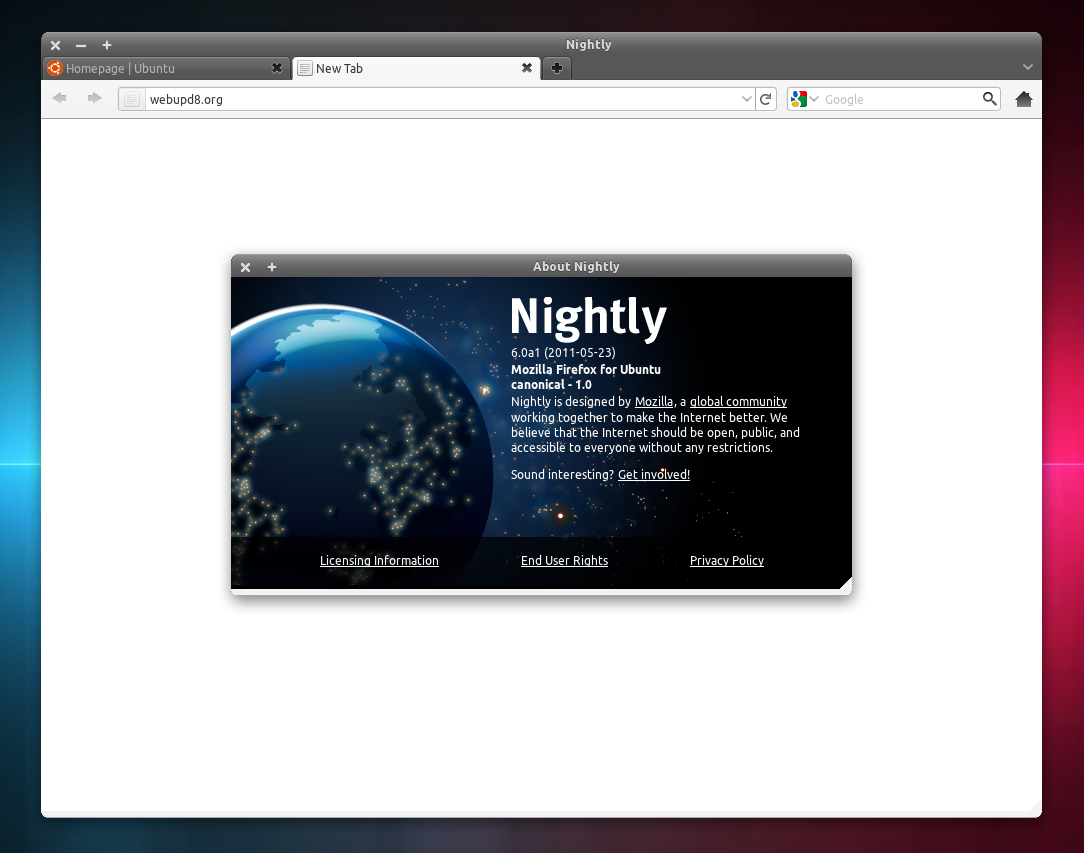Go forward with the forward arrow
The image size is (1084, 853).
tap(95, 98)
